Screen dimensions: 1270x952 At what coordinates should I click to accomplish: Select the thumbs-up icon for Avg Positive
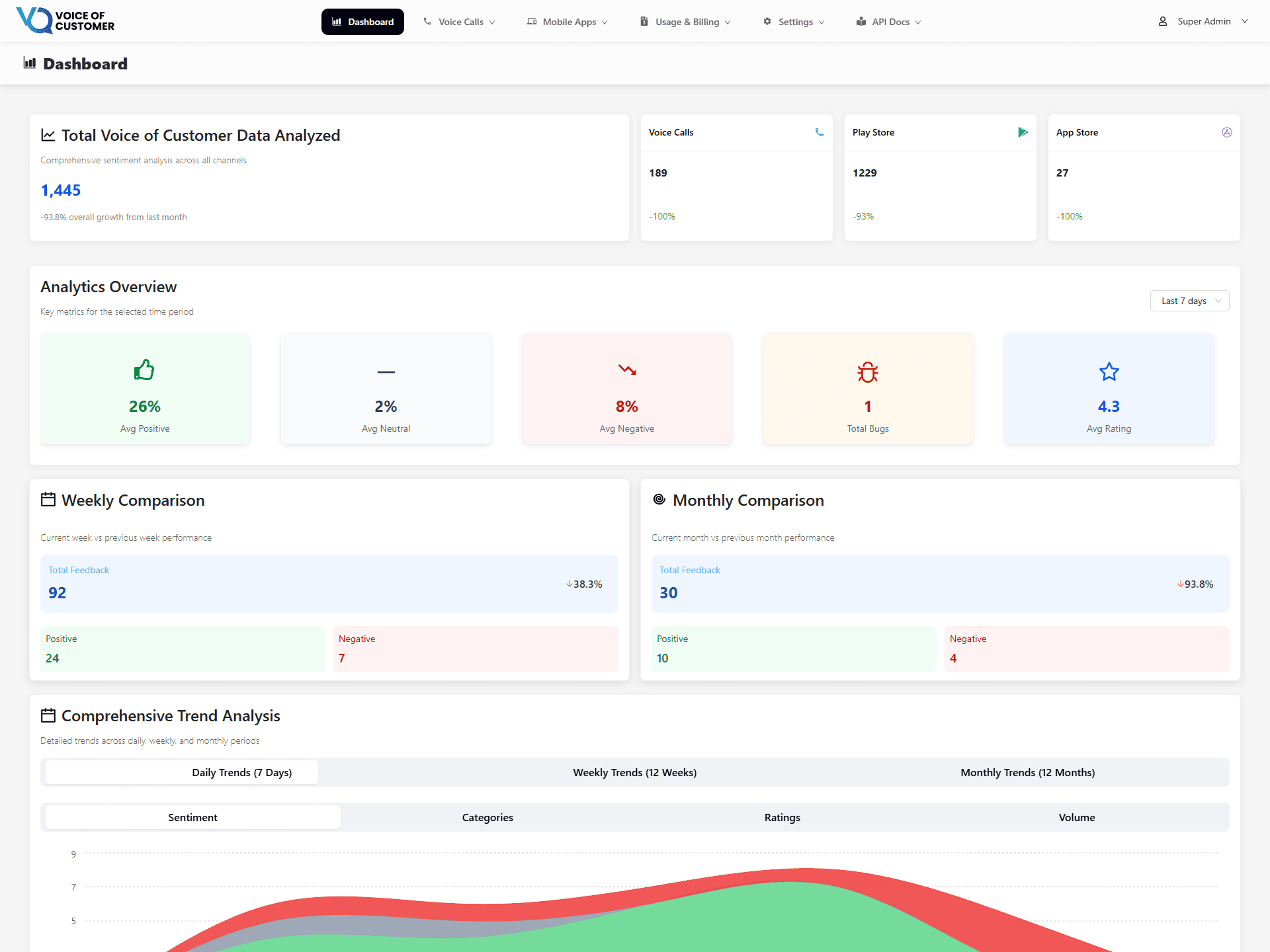pyautogui.click(x=144, y=370)
